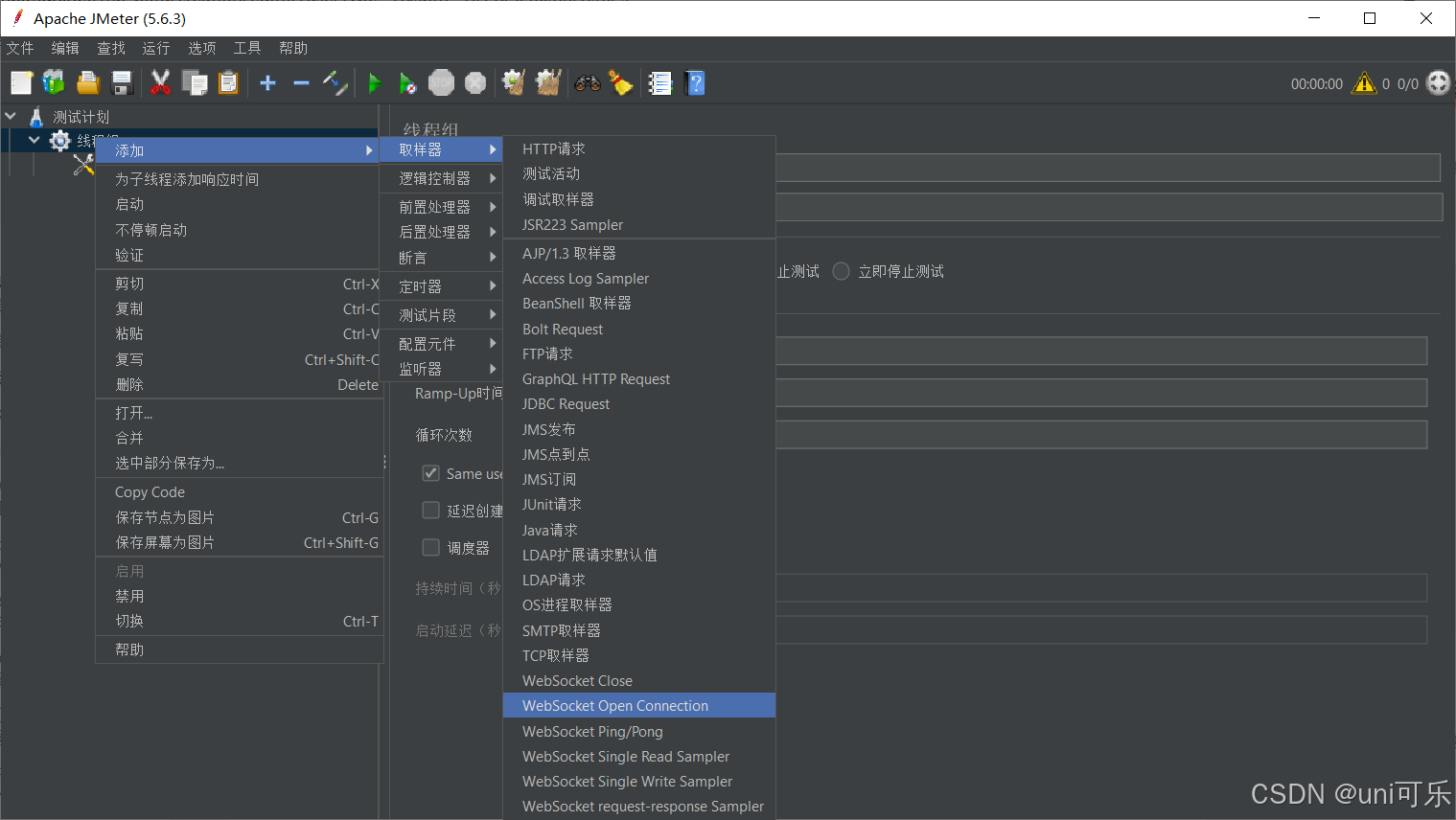The image size is (1456, 820).
Task: Toggle the Same user checkbox
Action: [x=431, y=473]
